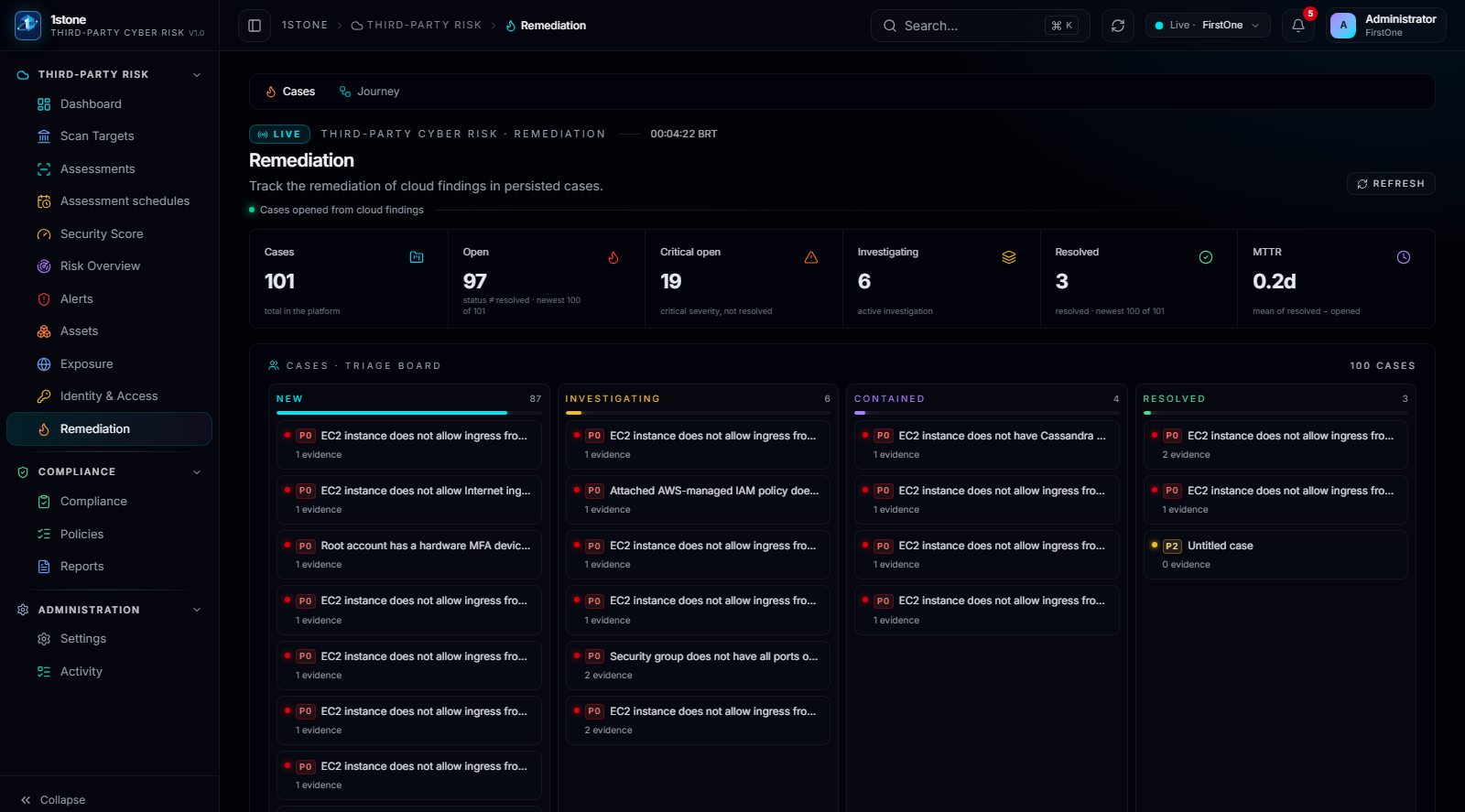Image resolution: width=1465 pixels, height=812 pixels.
Task: Click the Resolved check icon
Action: tap(1206, 257)
